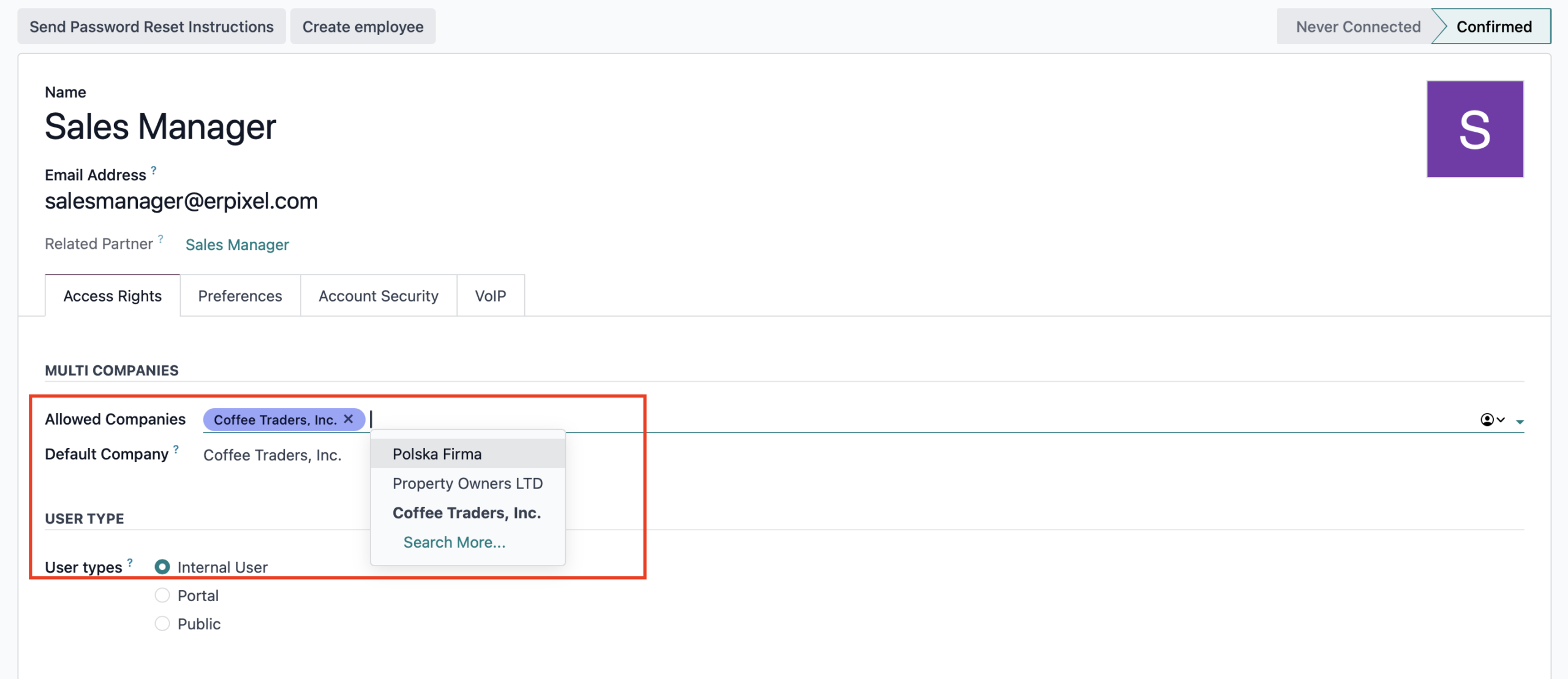Select the Internal User radio button
Screen dimensions: 1568x679
pyautogui.click(x=162, y=567)
